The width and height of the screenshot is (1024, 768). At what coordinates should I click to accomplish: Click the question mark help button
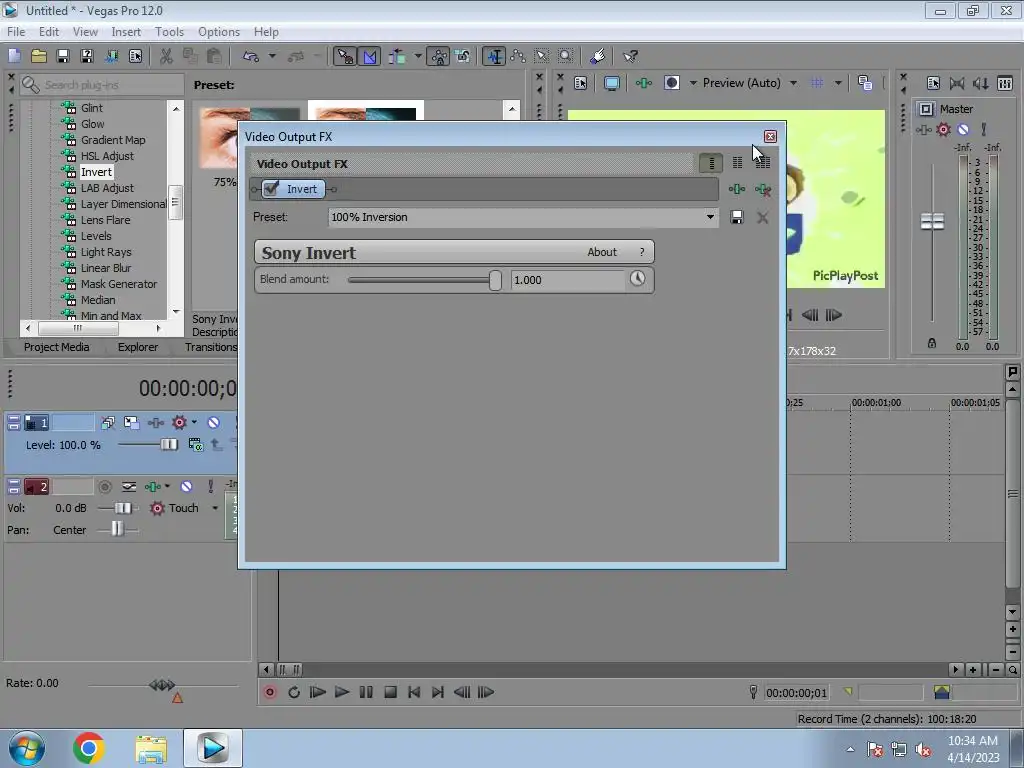click(x=642, y=252)
